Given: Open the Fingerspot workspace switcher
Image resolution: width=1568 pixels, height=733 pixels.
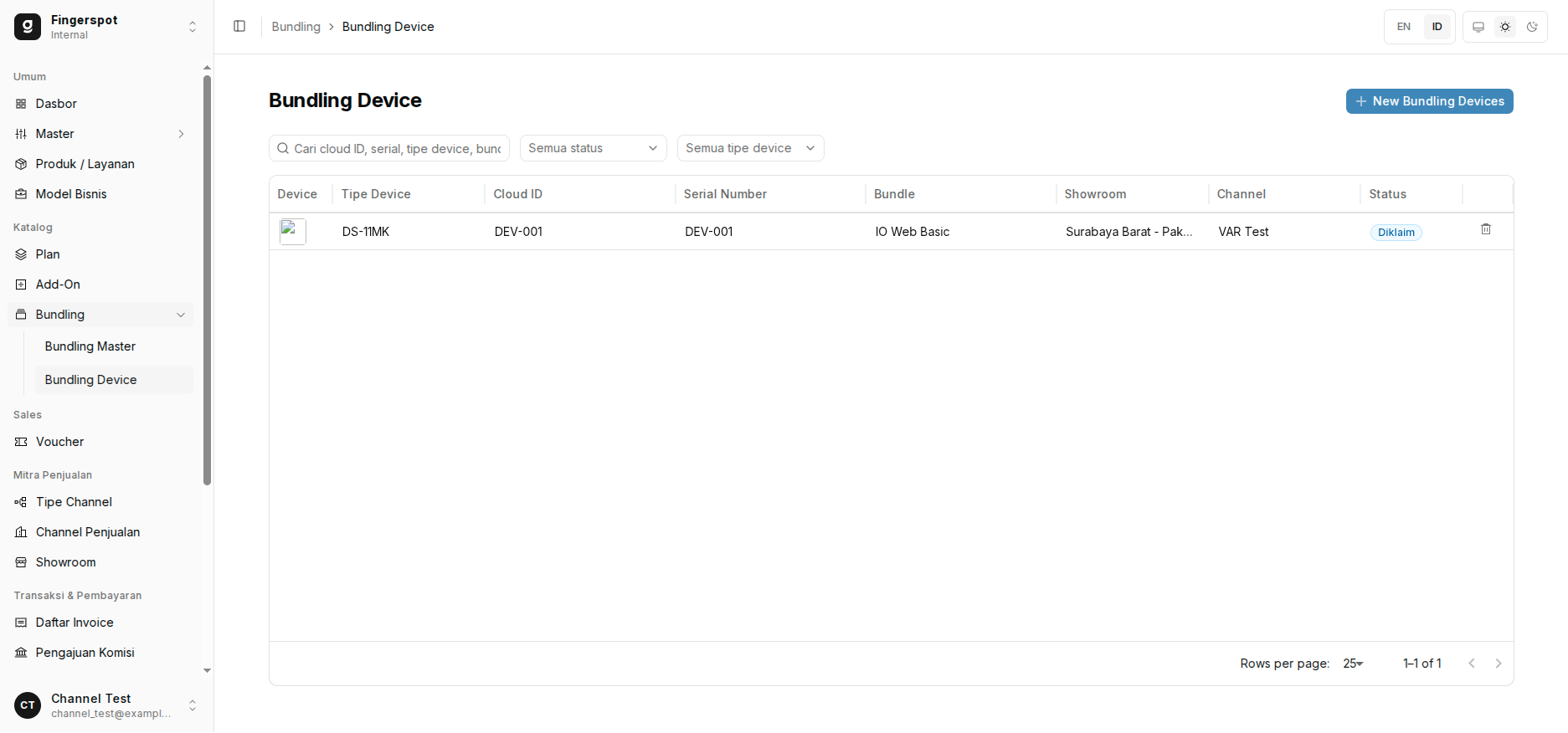Looking at the screenshot, I should coord(107,27).
